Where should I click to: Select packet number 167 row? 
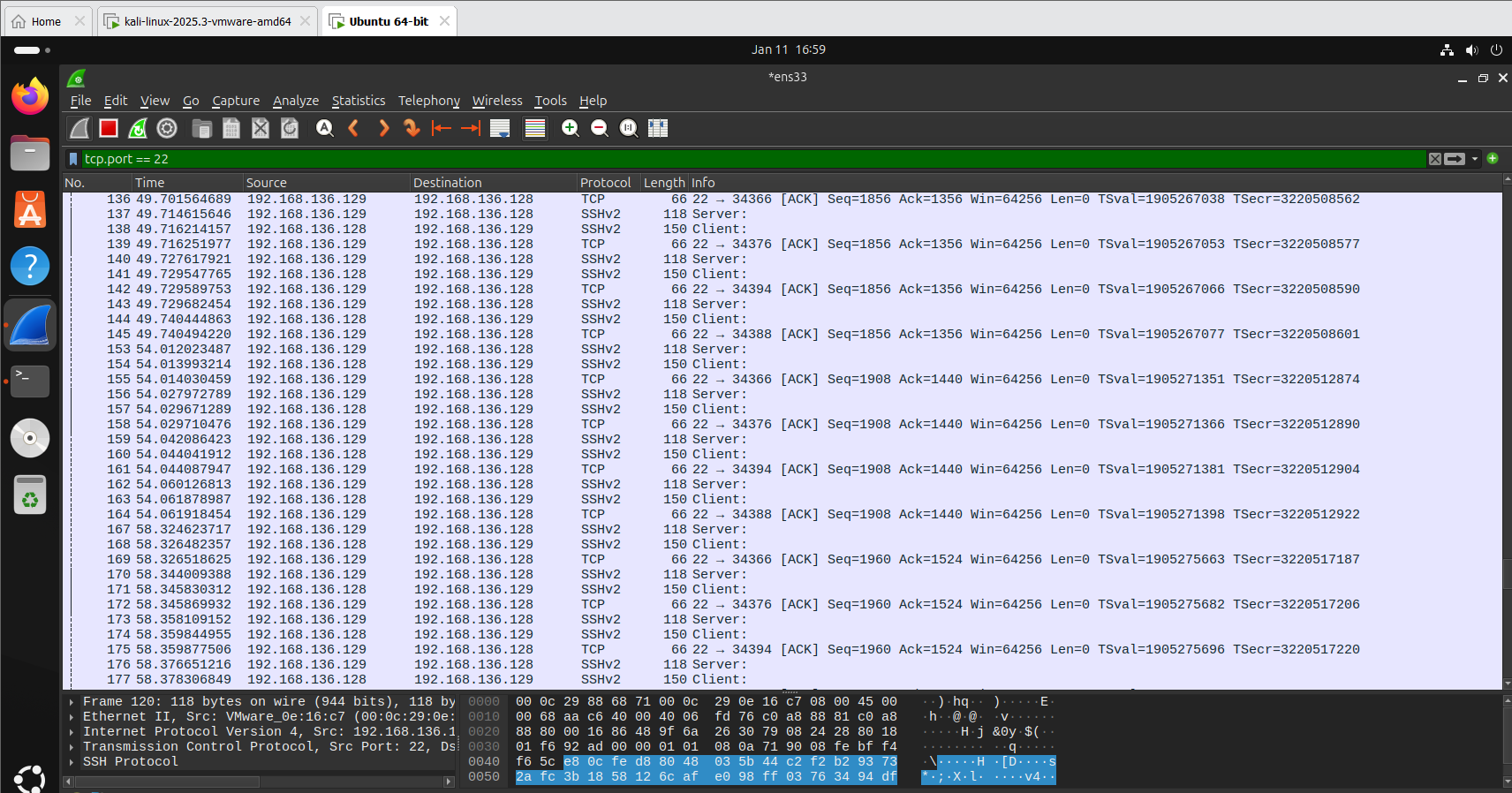click(x=782, y=530)
